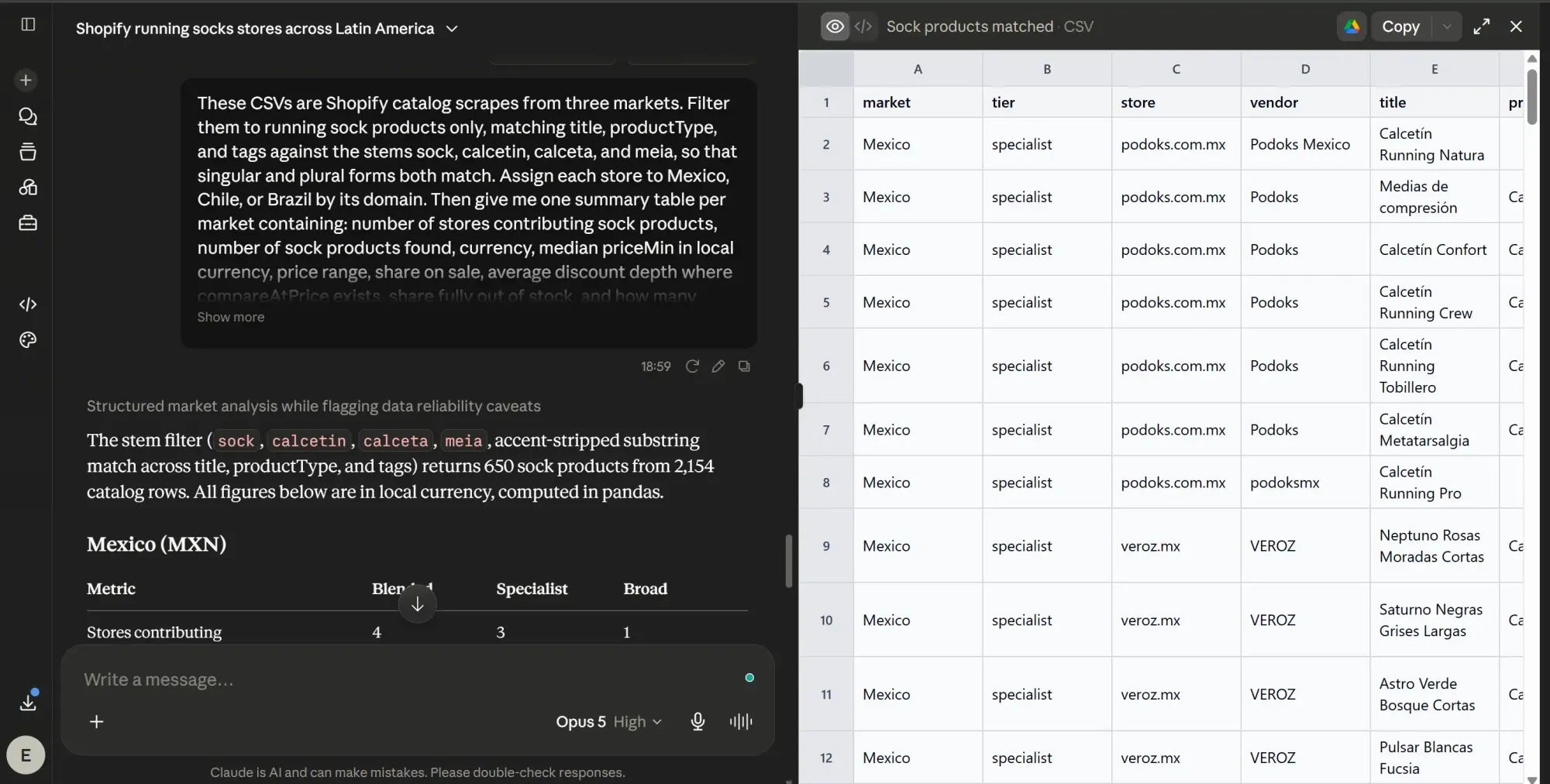
Task: Click the 'Medias de compresión' title cell
Action: pos(1435,197)
